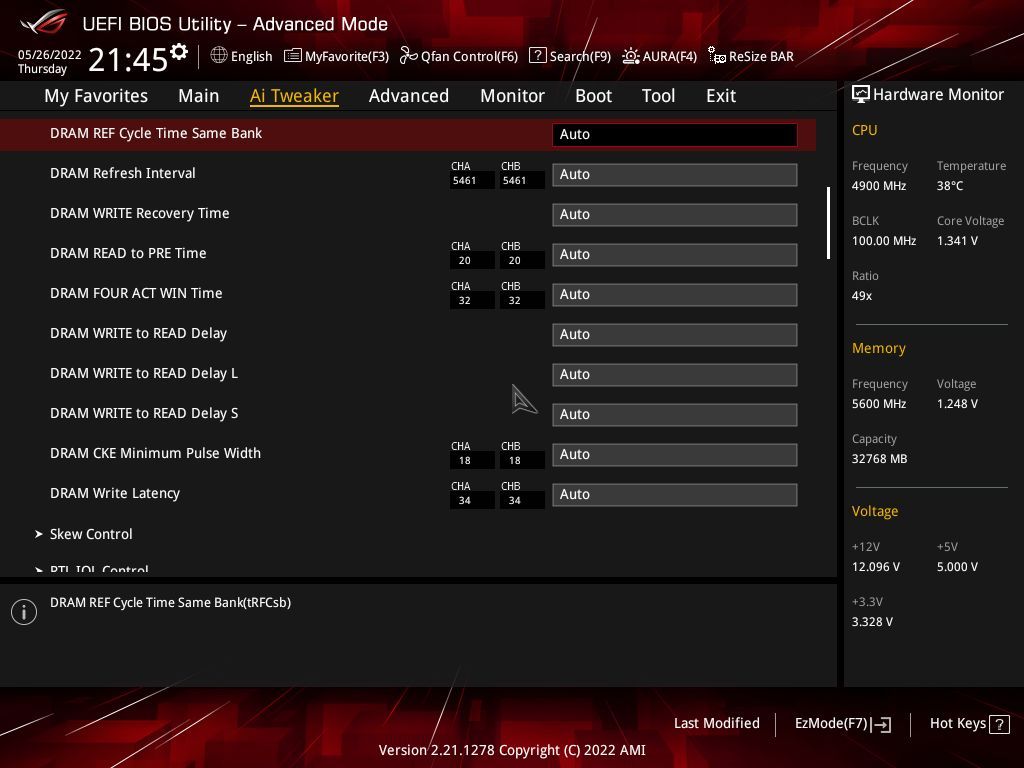Click ReSize BAR label
This screenshot has width=1024, height=768.
tap(761, 56)
